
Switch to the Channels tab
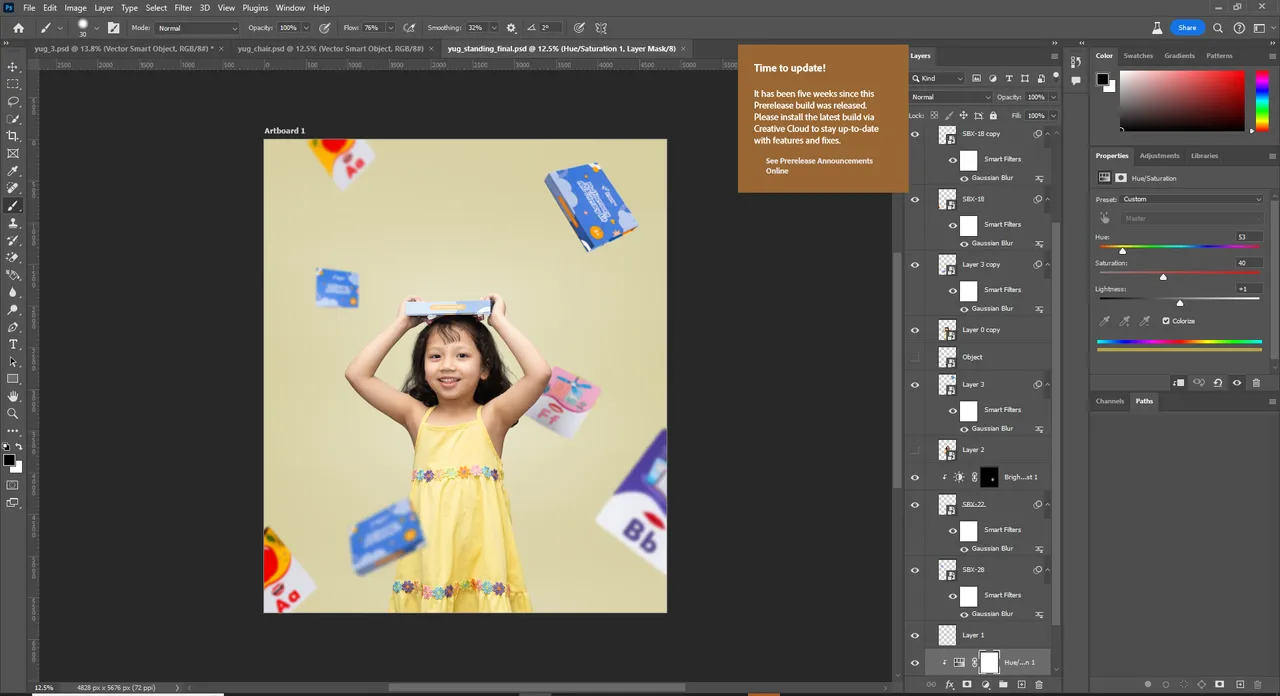(1110, 401)
